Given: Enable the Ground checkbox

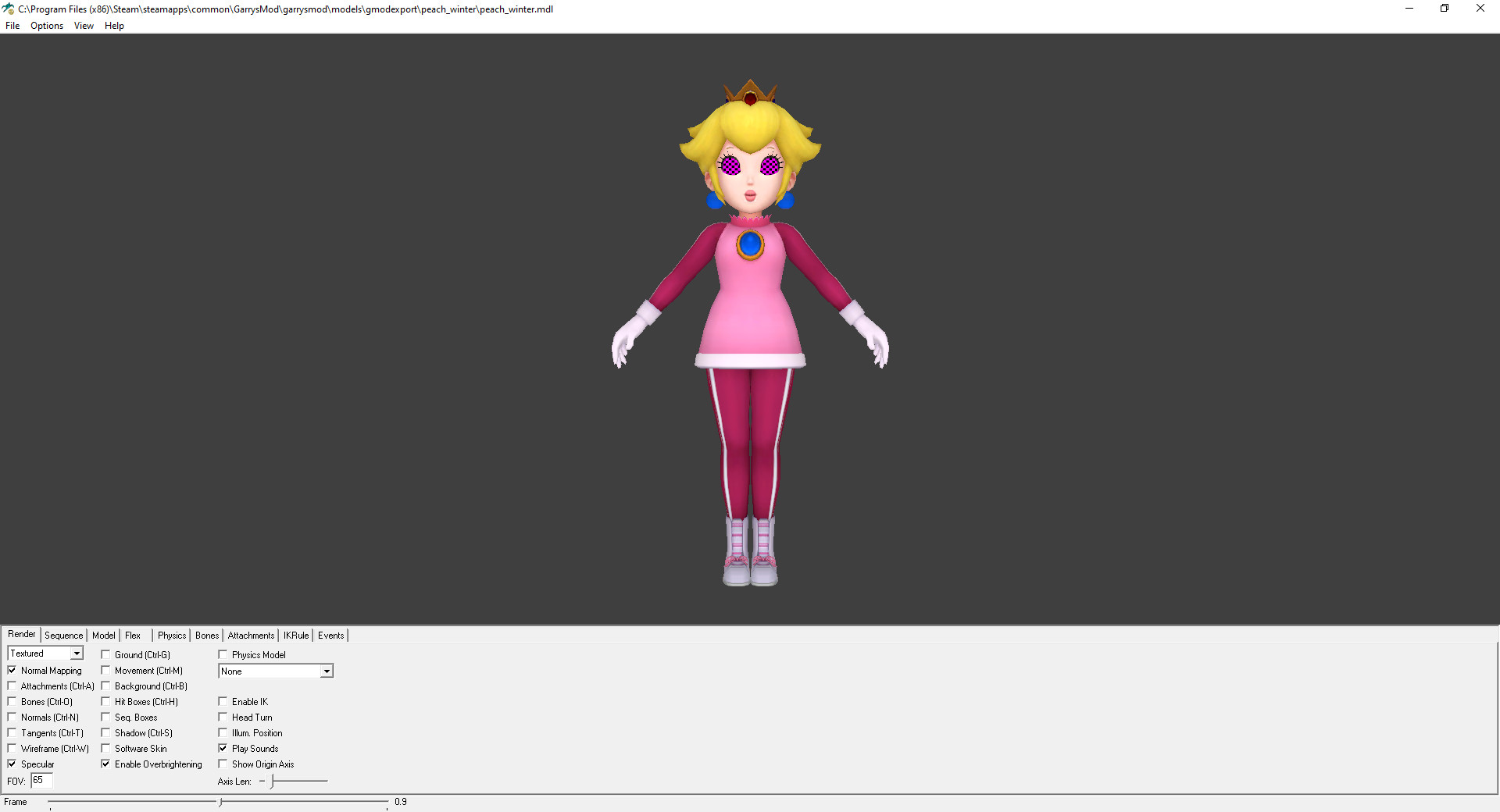Looking at the screenshot, I should coord(106,654).
